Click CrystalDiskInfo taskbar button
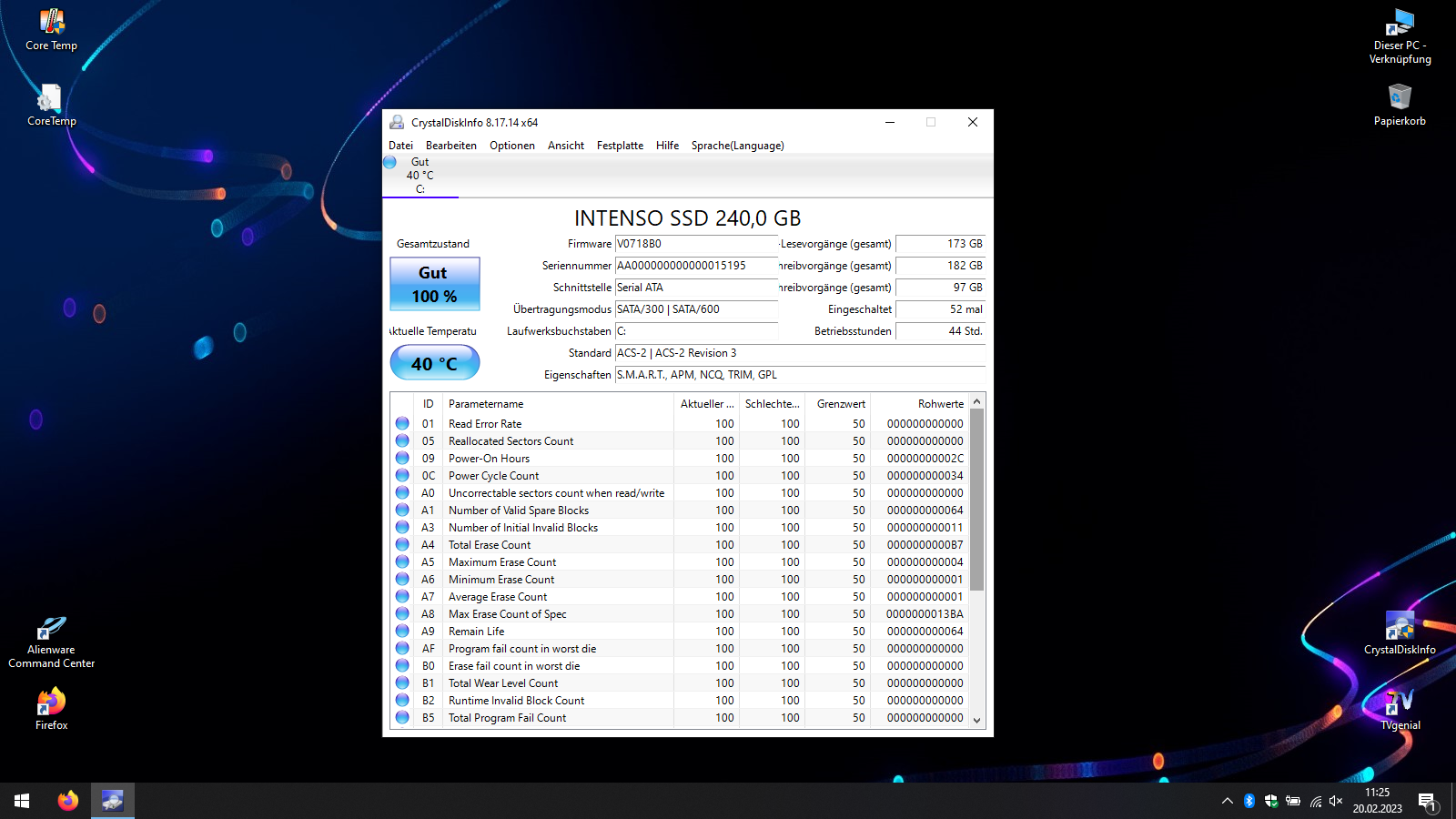The image size is (1456, 819). (112, 801)
